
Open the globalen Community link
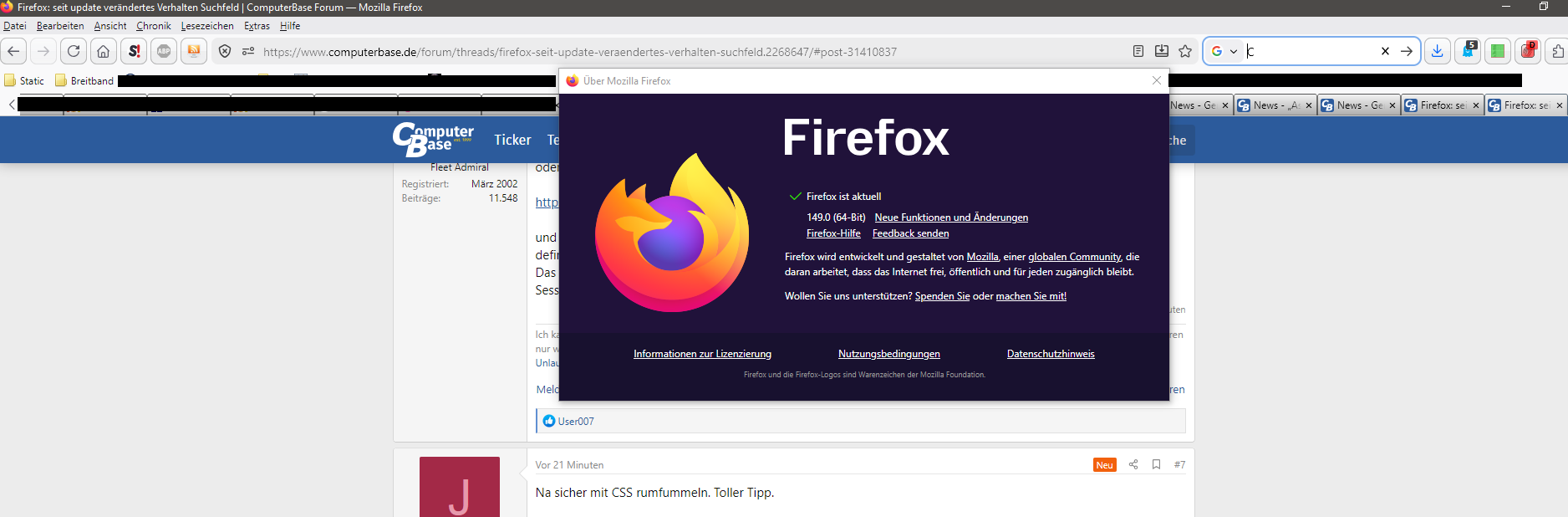point(1074,257)
